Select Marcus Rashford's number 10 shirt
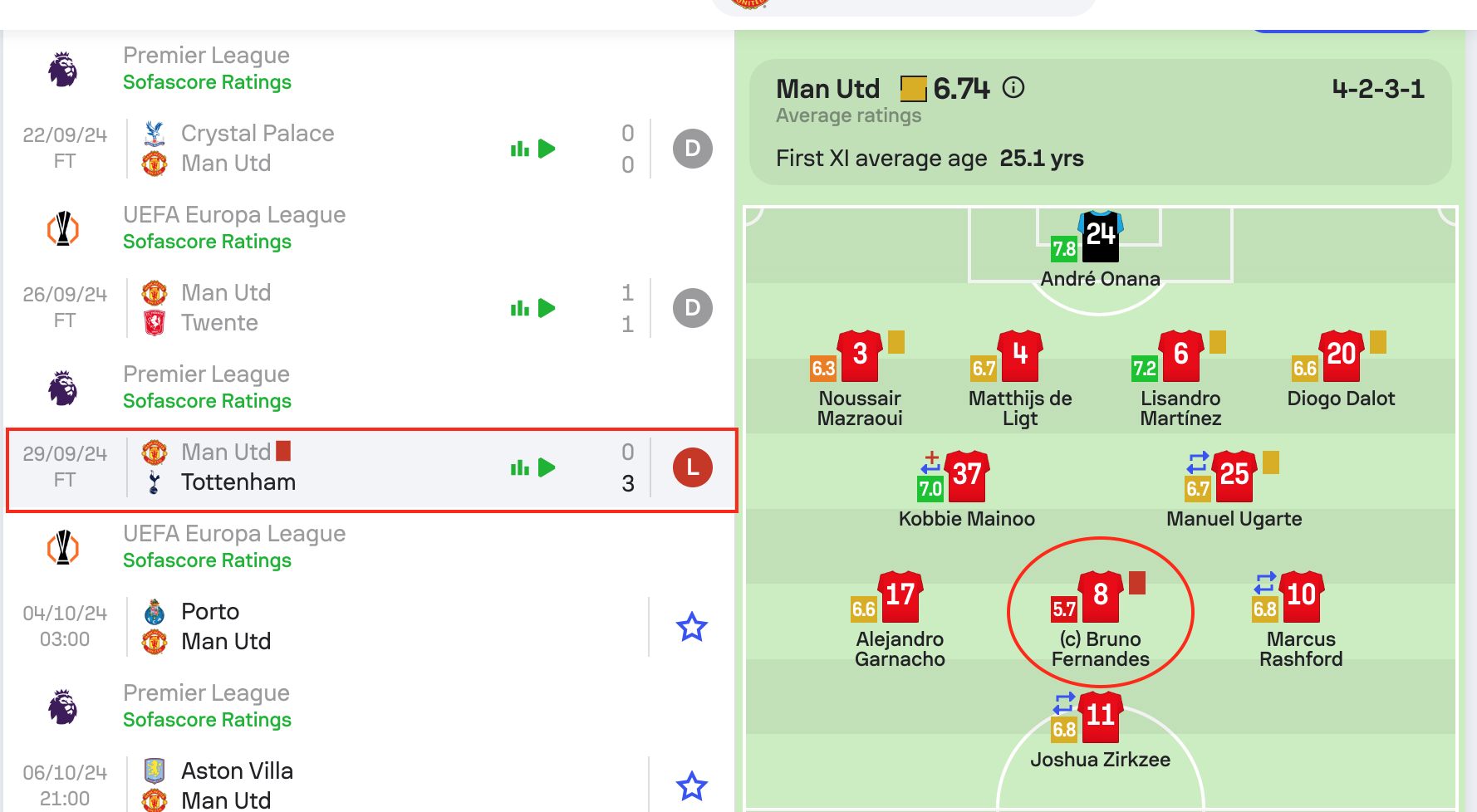This screenshot has width=1477, height=812. tap(1302, 596)
